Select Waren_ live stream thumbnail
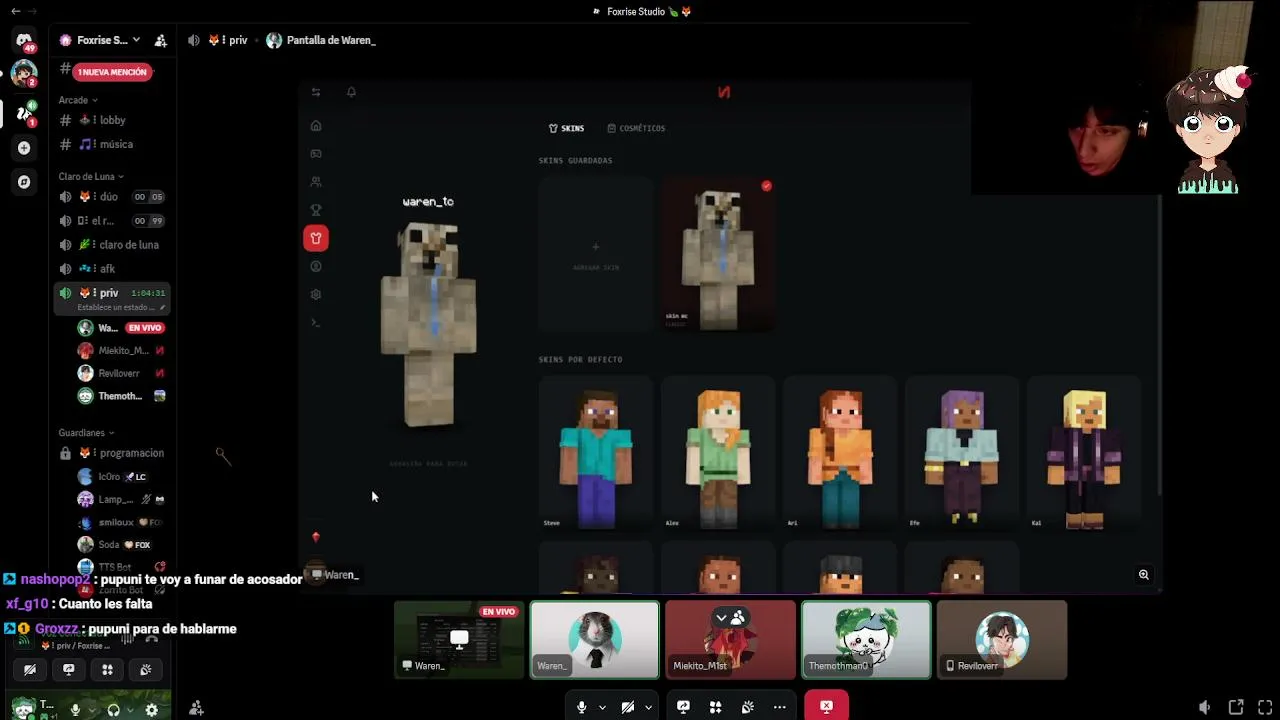This screenshot has height=720, width=1280. coord(459,640)
